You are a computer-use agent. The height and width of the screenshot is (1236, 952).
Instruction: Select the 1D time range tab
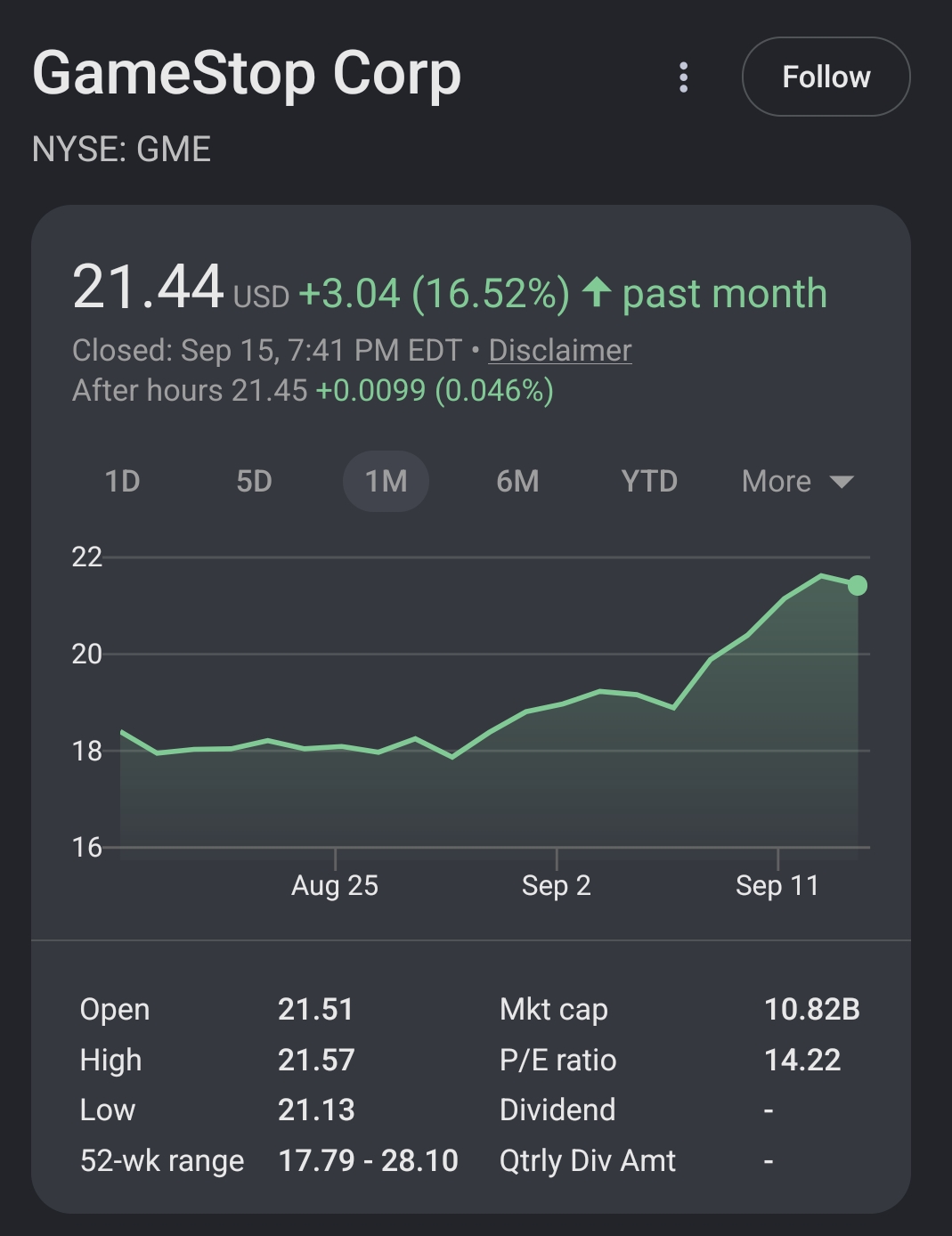coord(123,481)
